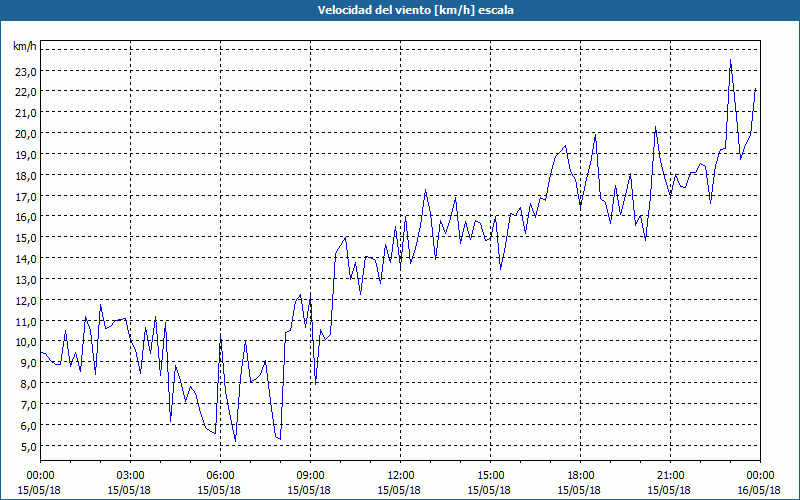The width and height of the screenshot is (800, 500).
Task: Click the 03:00 time label on X axis
Action: [x=130, y=476]
